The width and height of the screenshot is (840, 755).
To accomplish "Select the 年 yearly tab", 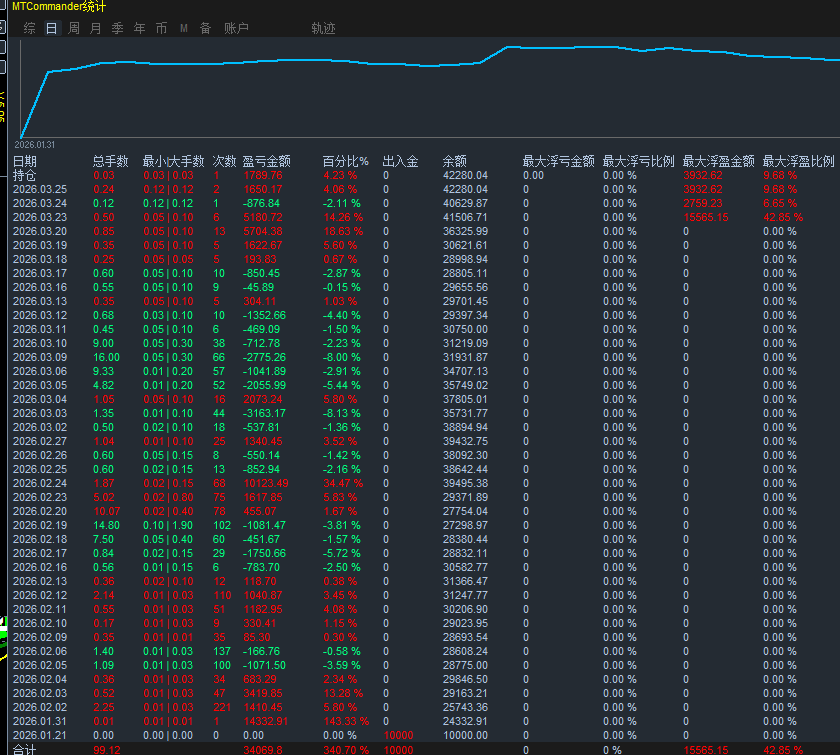I will (x=139, y=28).
